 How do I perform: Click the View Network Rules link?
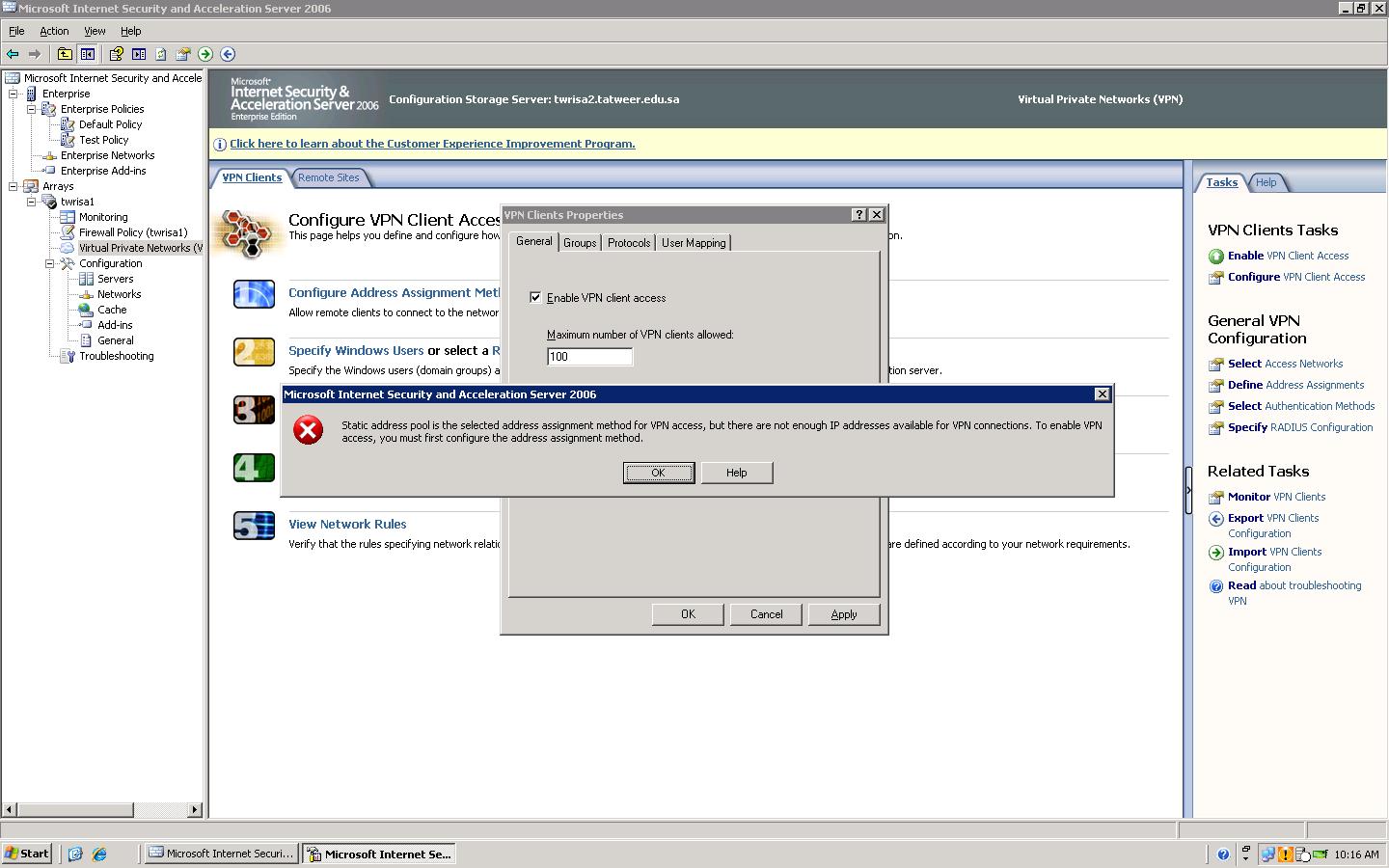point(347,525)
